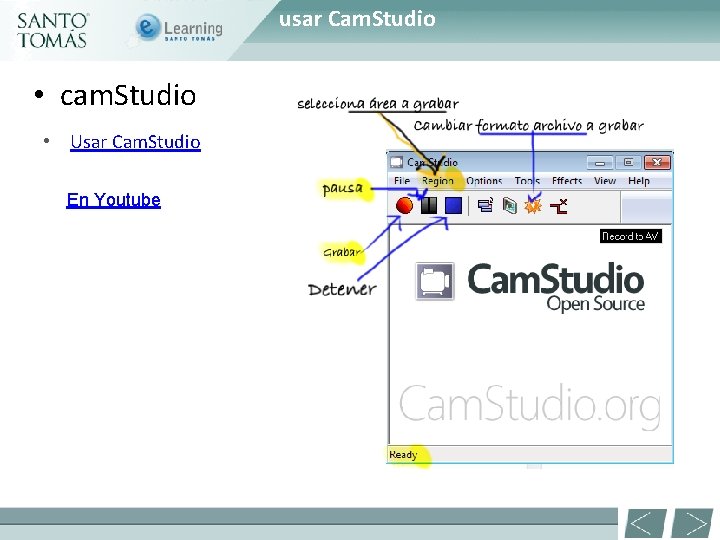Click the camStudio bullet heading
Image resolution: width=720 pixels, height=540 pixels.
tap(128, 96)
